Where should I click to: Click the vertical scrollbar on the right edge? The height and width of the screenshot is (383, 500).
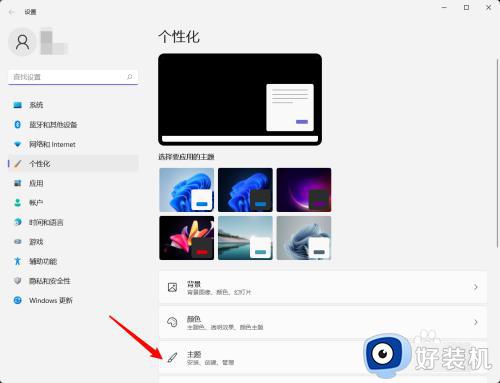[x=497, y=153]
